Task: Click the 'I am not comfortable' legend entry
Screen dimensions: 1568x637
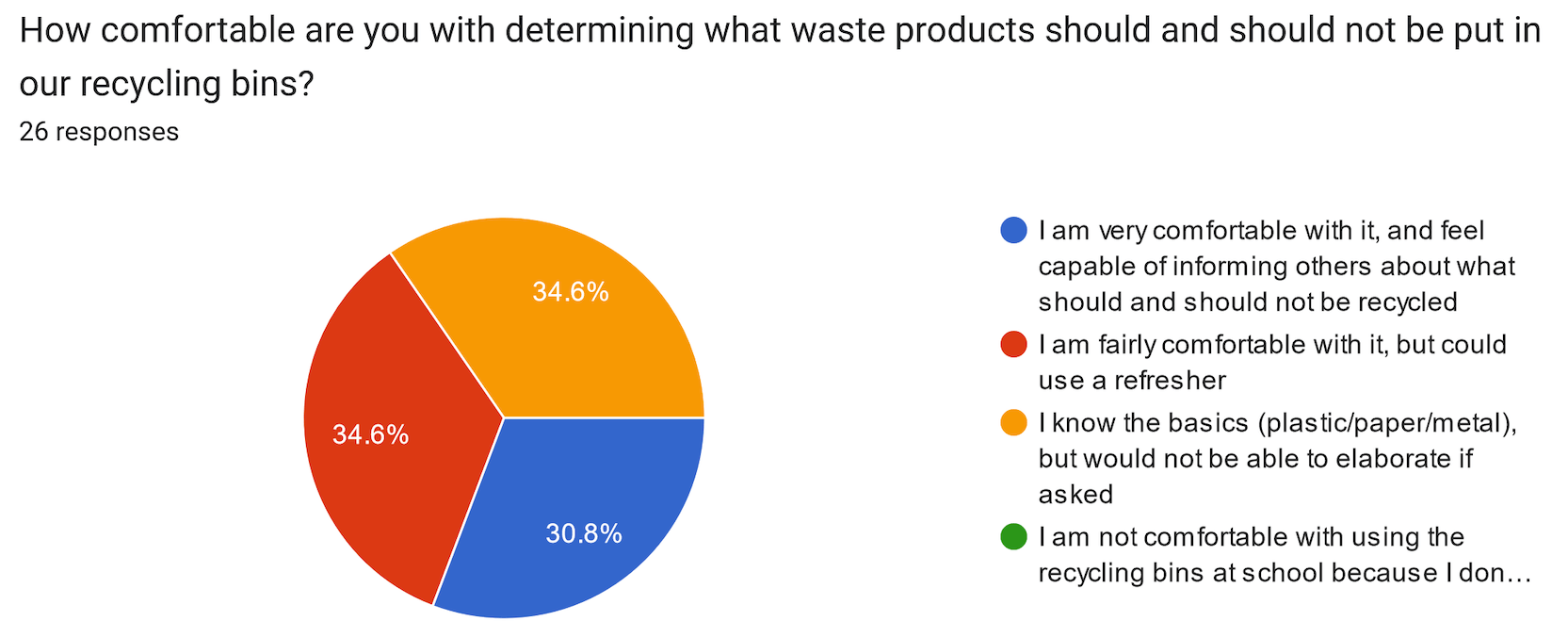Action: coord(1251,537)
